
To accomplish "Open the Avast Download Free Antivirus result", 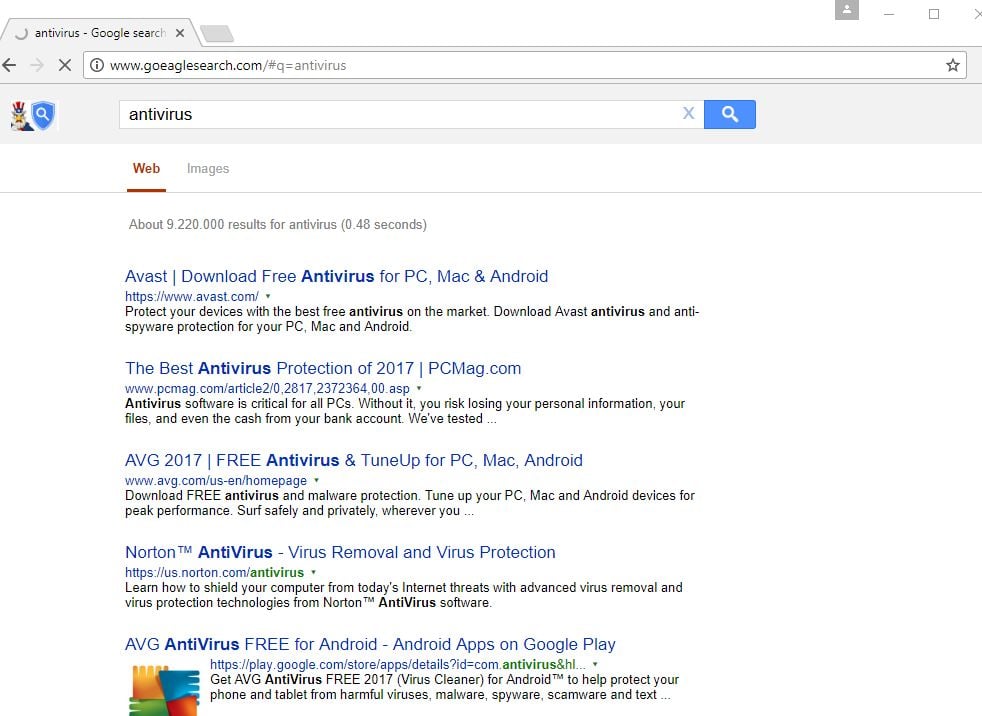I will (336, 276).
